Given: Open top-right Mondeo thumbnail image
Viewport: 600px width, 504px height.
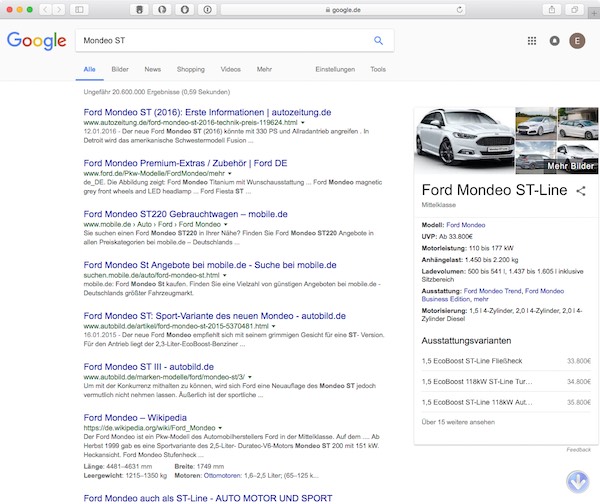Looking at the screenshot, I should [x=578, y=124].
